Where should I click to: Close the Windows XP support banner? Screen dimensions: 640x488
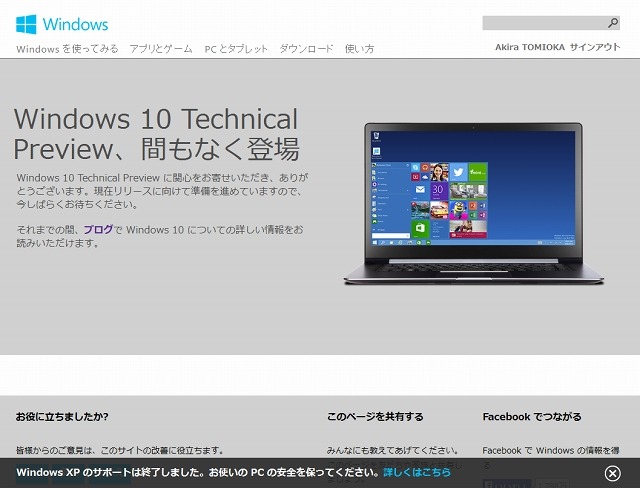[612, 473]
